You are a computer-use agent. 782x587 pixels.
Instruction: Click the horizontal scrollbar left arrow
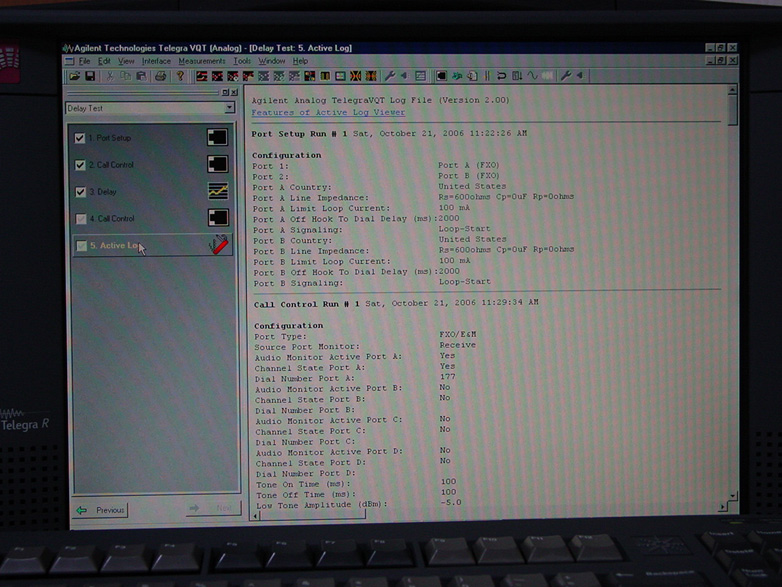pos(255,516)
